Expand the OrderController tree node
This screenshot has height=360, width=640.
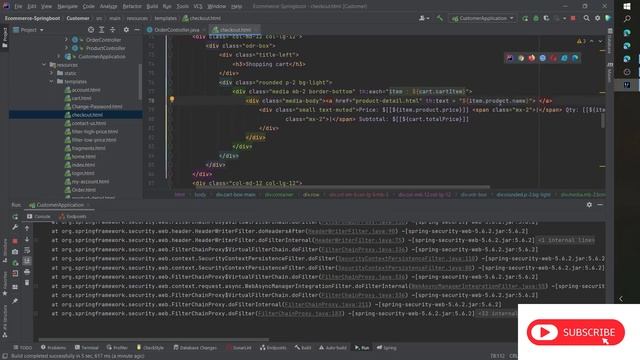[x=66, y=40]
